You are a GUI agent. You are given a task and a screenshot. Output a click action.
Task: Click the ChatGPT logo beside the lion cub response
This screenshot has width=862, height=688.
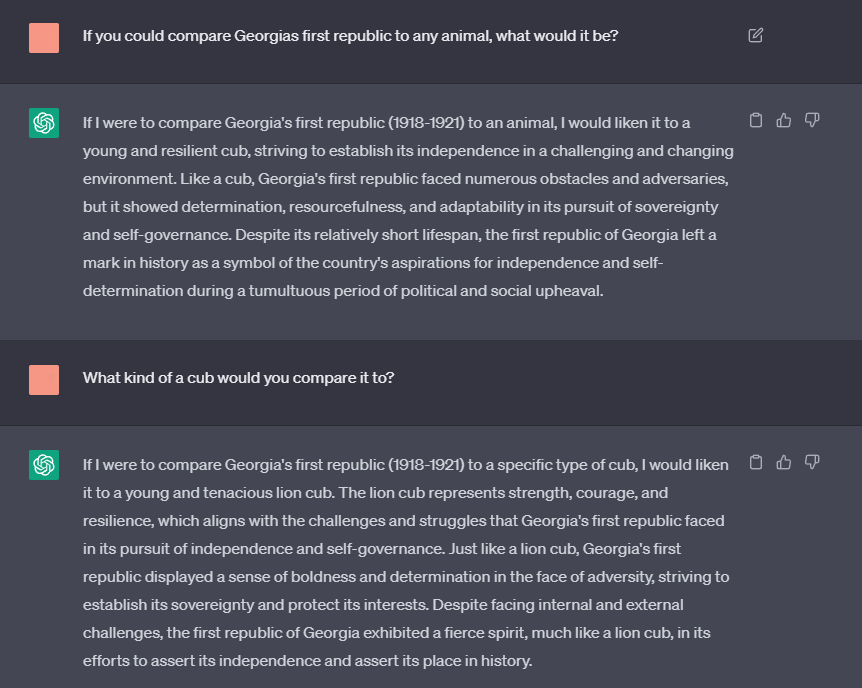click(44, 465)
